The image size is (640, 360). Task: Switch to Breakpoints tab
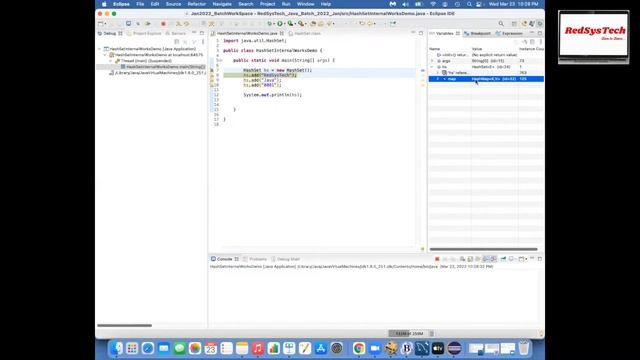point(478,33)
